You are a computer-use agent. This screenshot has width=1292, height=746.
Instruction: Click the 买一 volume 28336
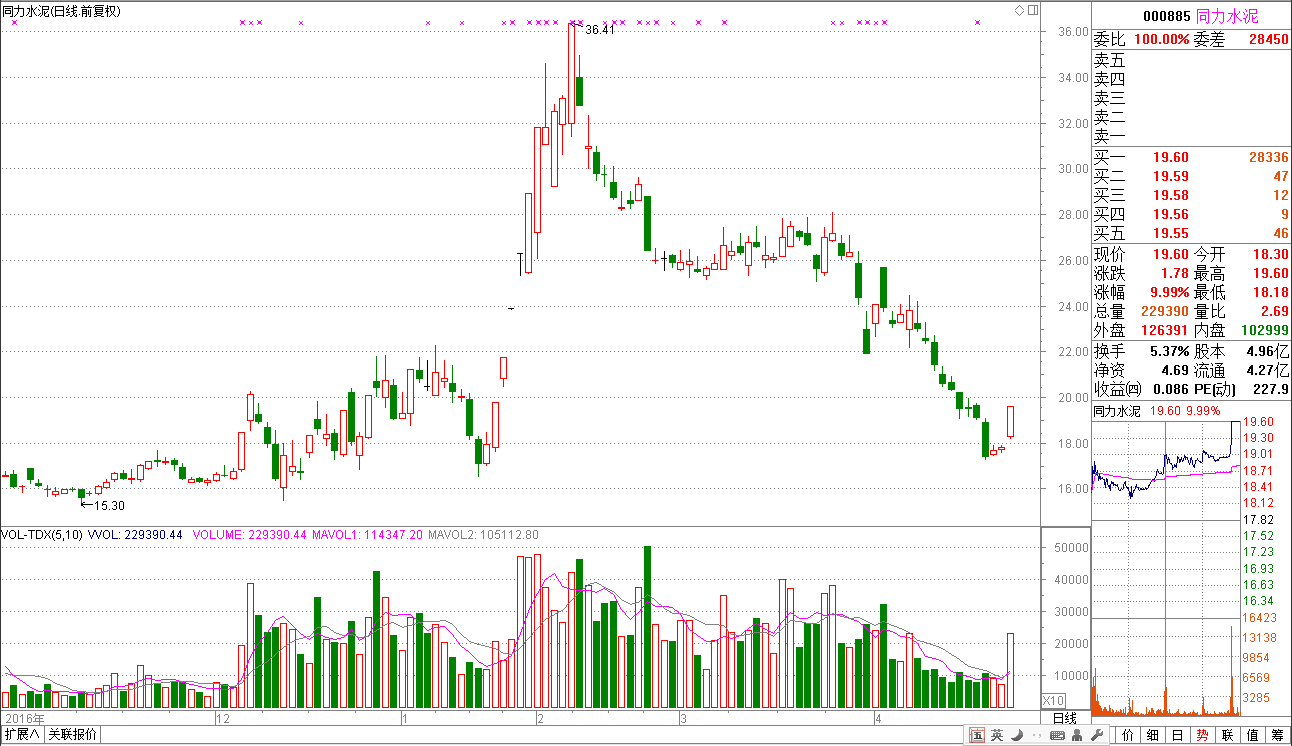tap(1269, 157)
